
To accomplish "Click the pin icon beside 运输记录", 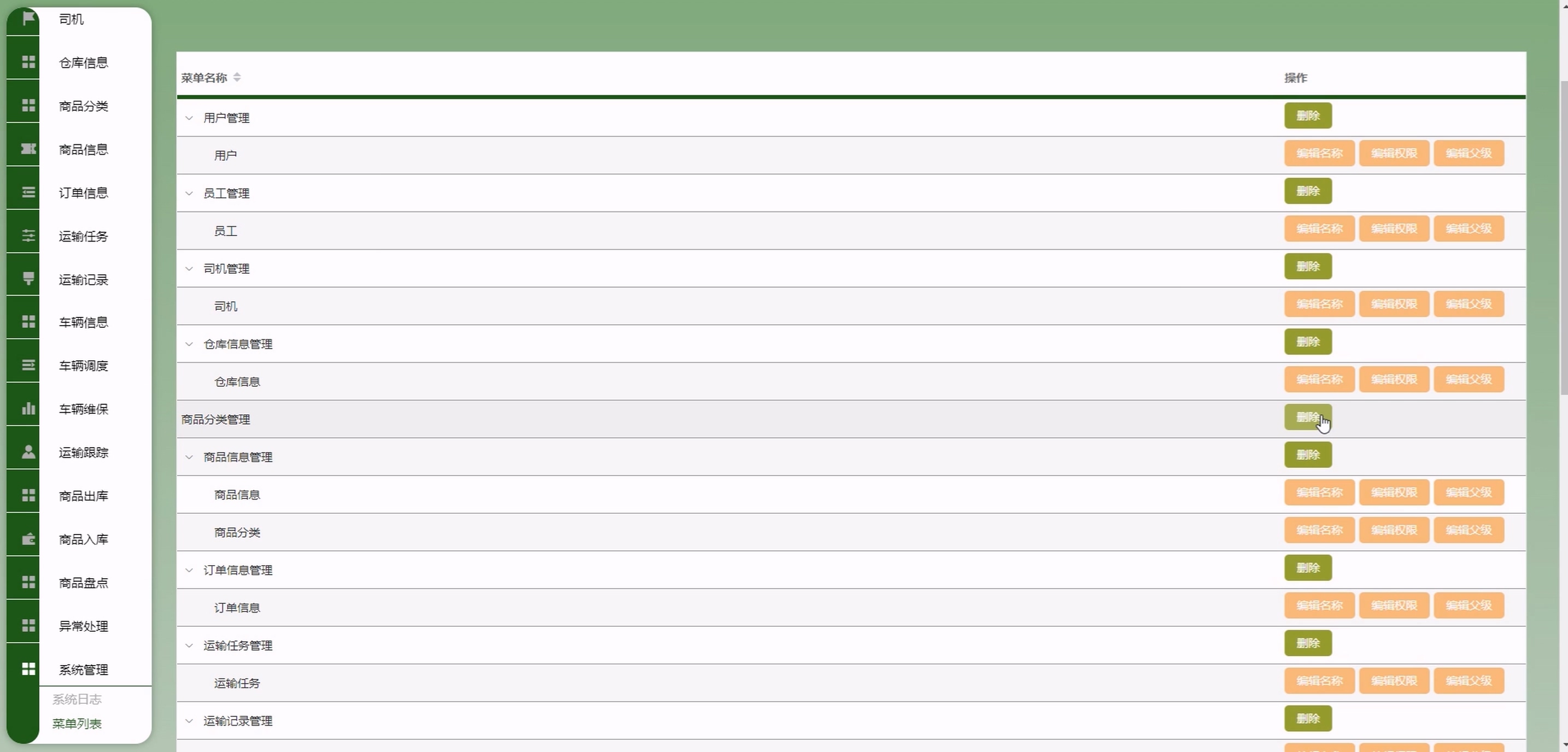I will pyautogui.click(x=28, y=279).
